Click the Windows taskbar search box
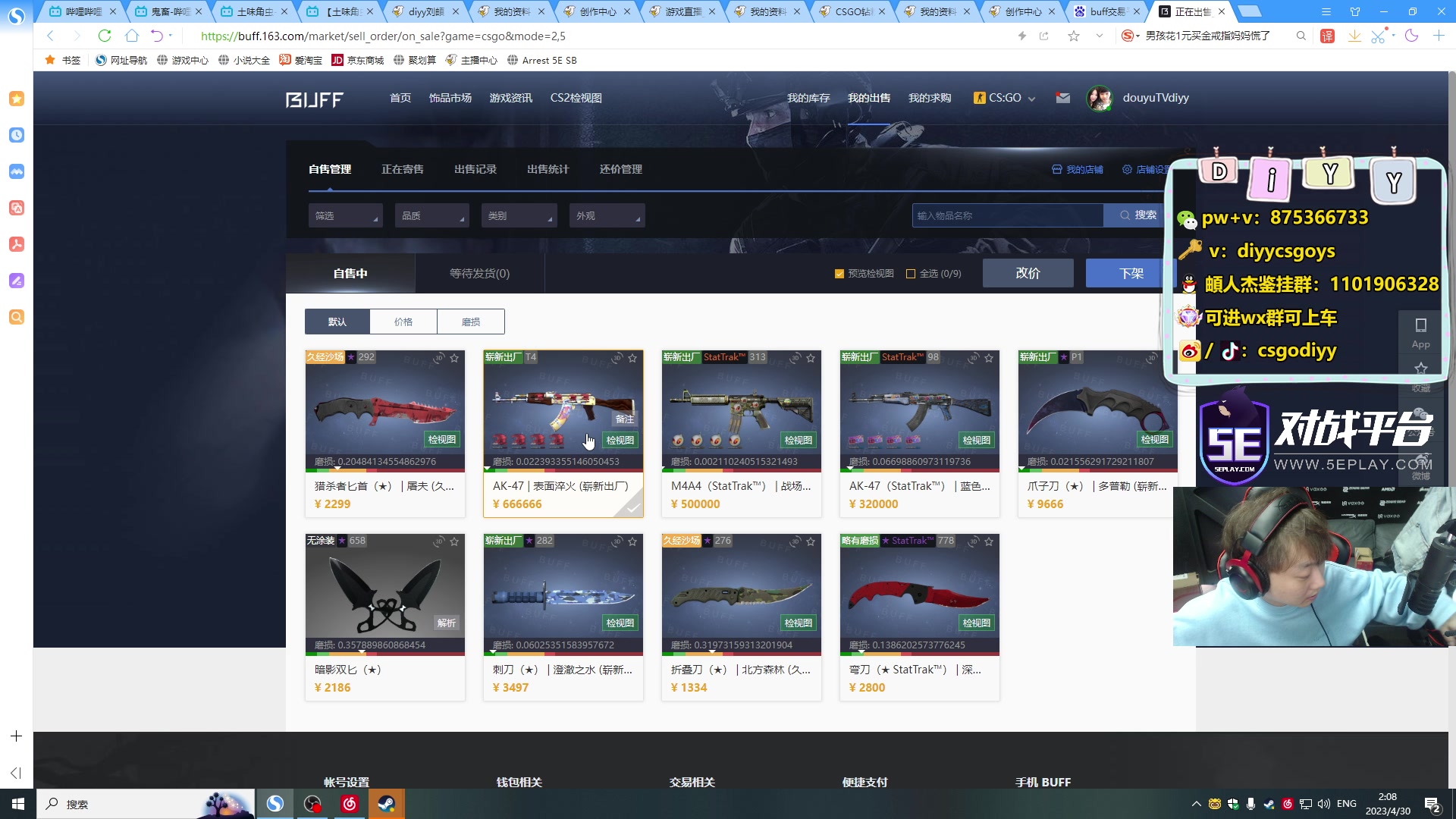This screenshot has height=819, width=1456. tap(145, 804)
